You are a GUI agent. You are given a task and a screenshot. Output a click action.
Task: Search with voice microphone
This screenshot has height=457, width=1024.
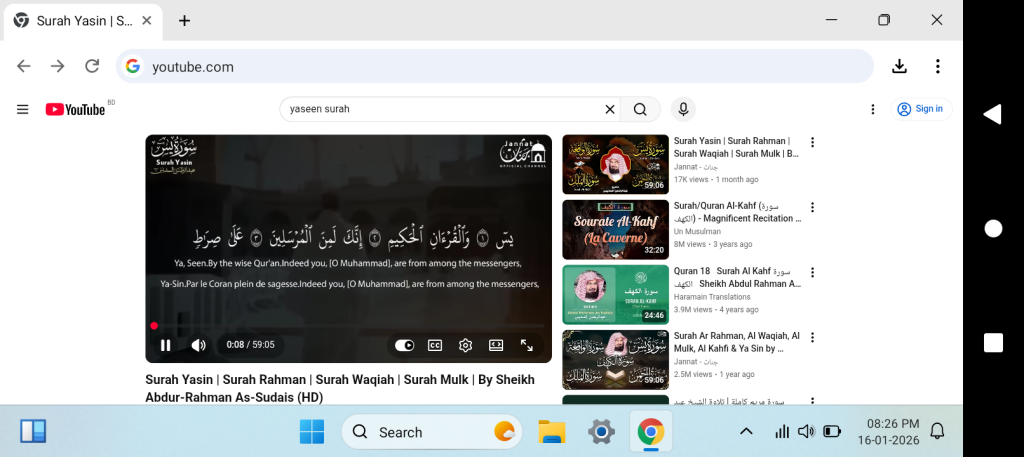tap(683, 109)
